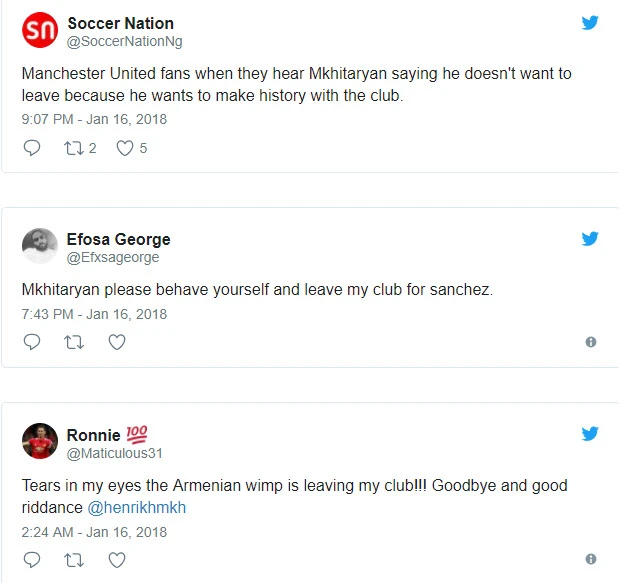Open the @henrikhmkh mention link
The height and width of the screenshot is (583, 619).
point(137,507)
